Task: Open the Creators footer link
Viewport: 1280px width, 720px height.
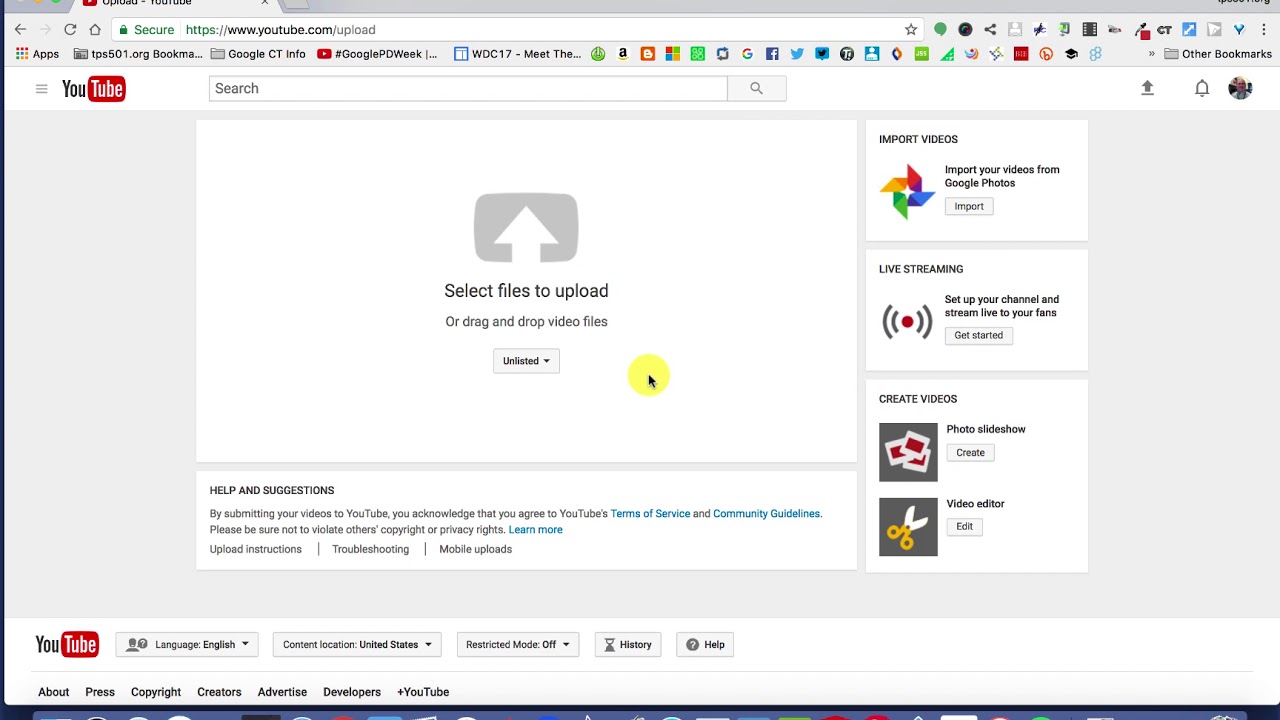Action: [x=219, y=692]
